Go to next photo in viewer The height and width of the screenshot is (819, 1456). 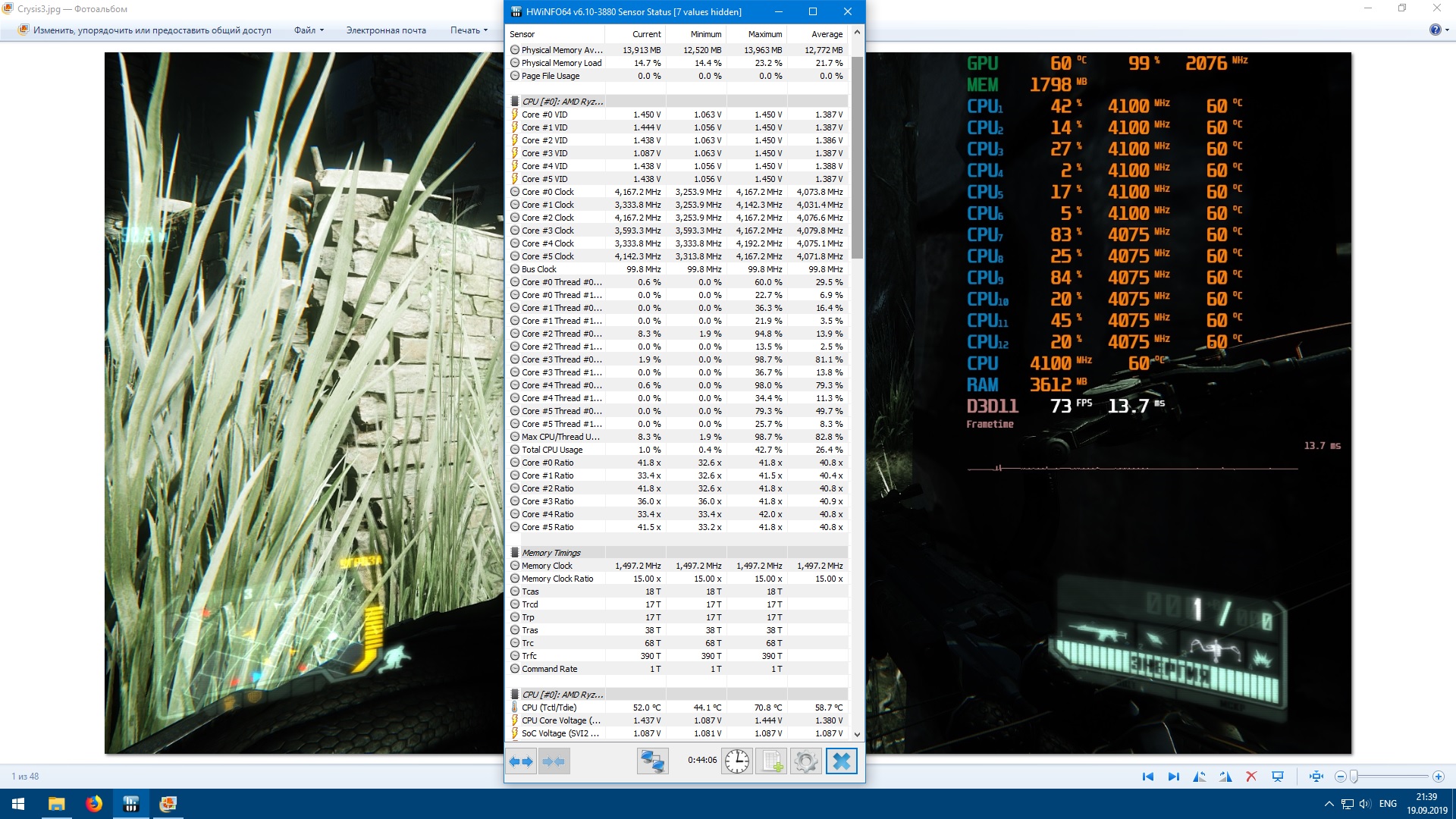1173,777
